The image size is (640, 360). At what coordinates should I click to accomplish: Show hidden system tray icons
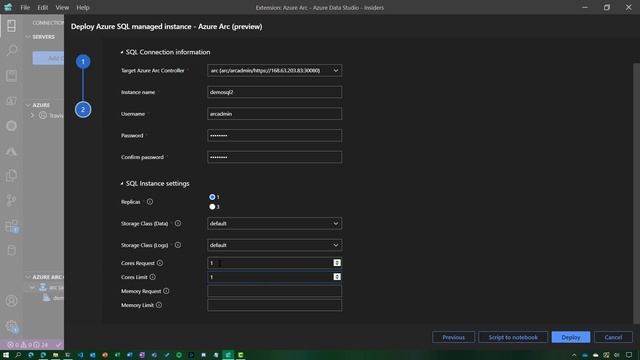point(574,355)
